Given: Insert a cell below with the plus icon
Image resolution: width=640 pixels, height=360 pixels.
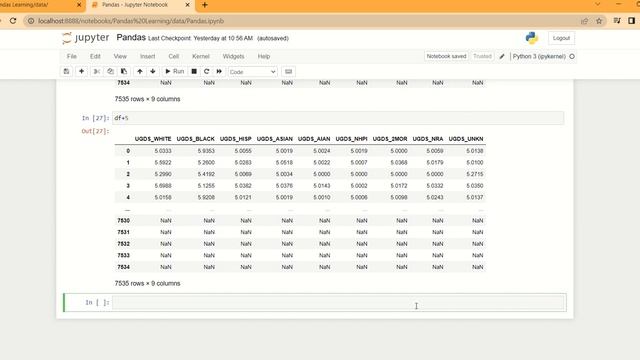Looking at the screenshot, I should tap(81, 71).
